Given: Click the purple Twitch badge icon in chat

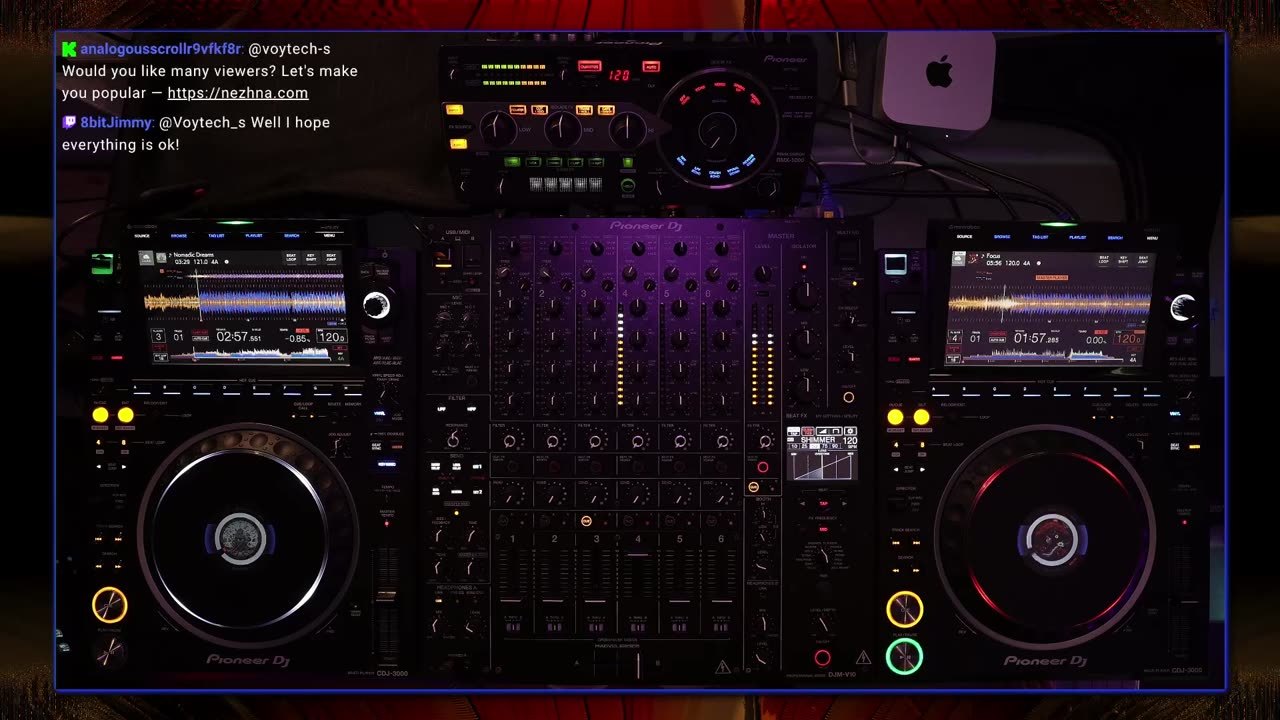Looking at the screenshot, I should click(69, 122).
